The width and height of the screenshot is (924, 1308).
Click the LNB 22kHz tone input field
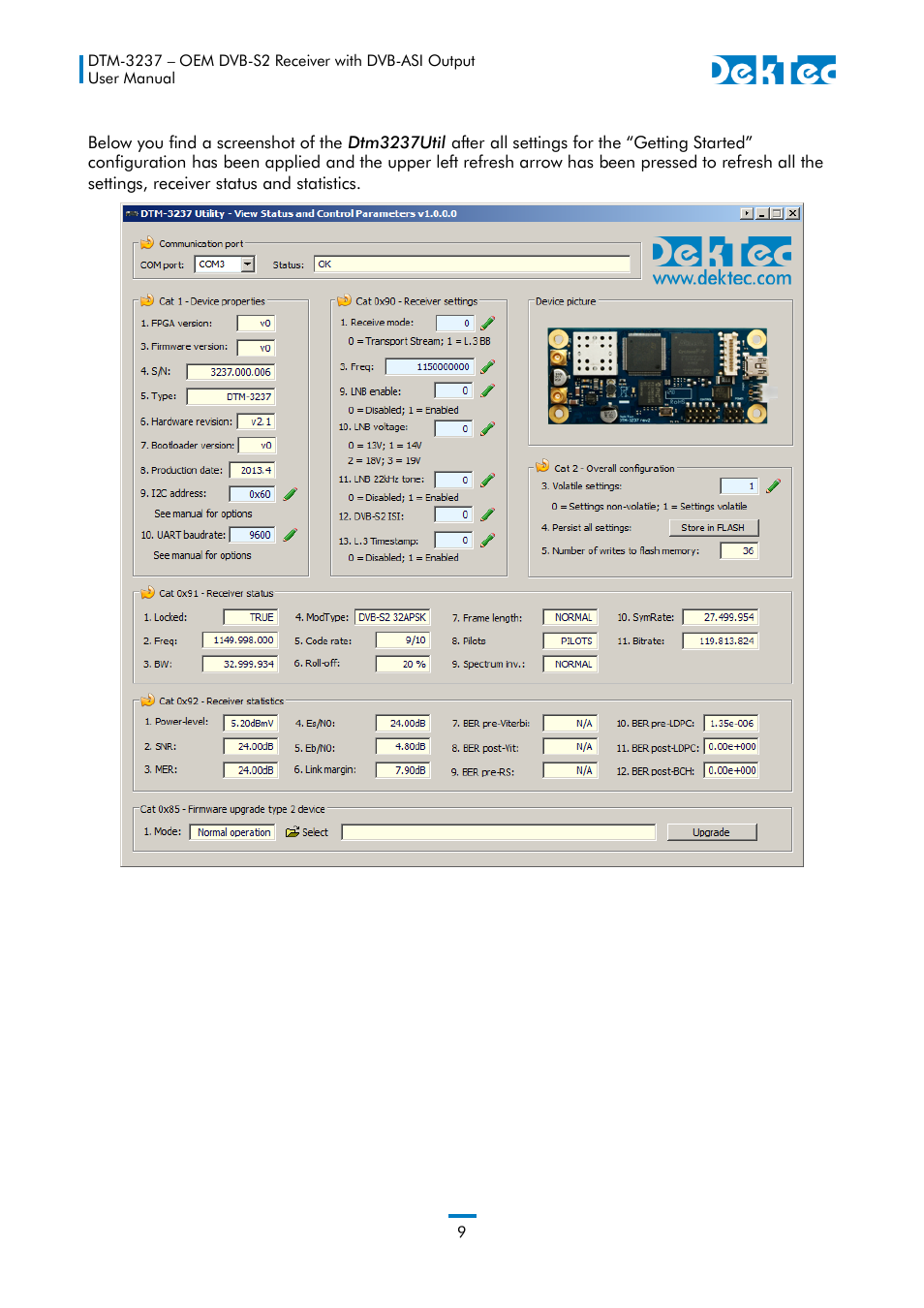point(453,481)
